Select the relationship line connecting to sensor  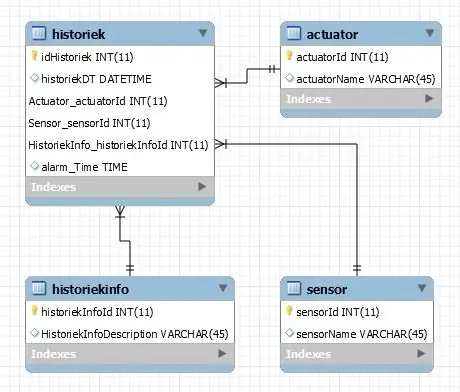[x=357, y=207]
